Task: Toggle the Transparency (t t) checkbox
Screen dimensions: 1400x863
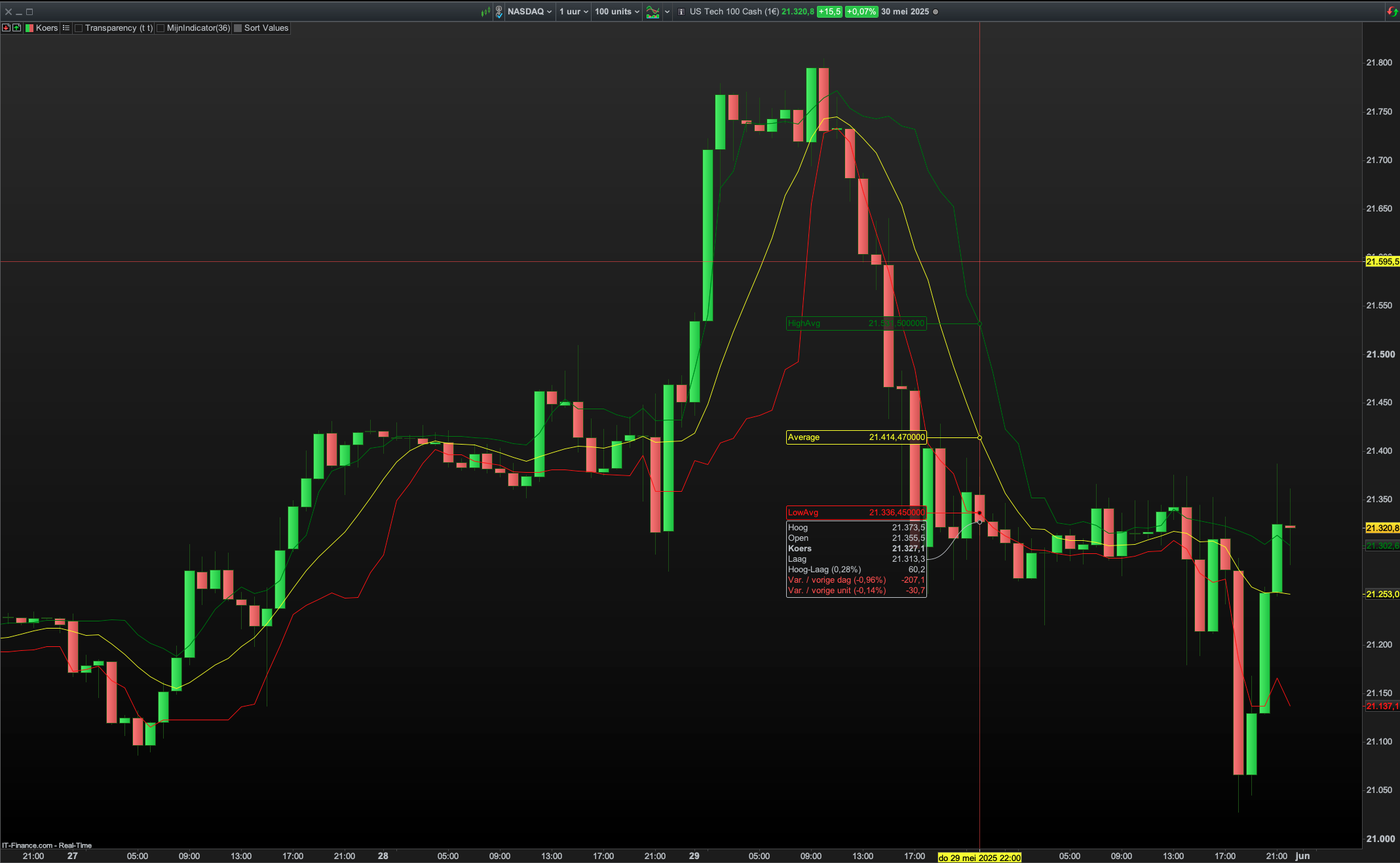Action: 79,28
